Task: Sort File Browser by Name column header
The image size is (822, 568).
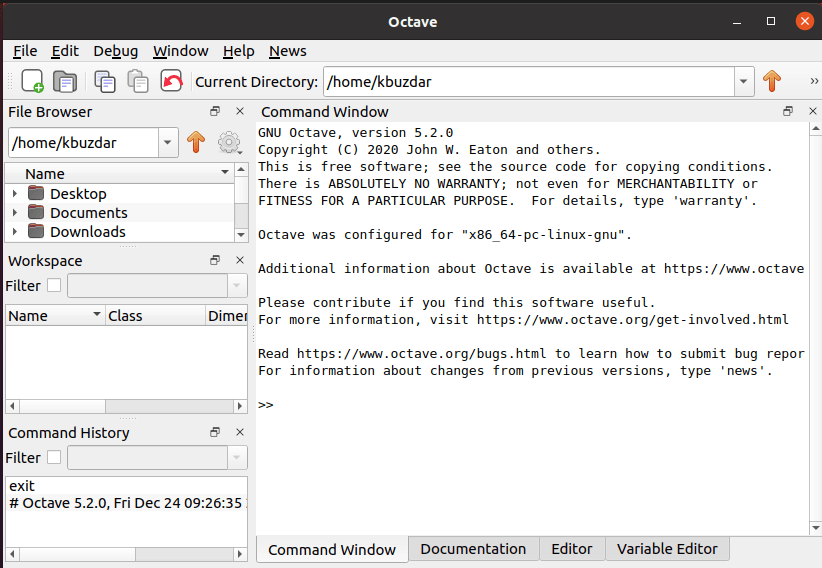Action: click(120, 174)
